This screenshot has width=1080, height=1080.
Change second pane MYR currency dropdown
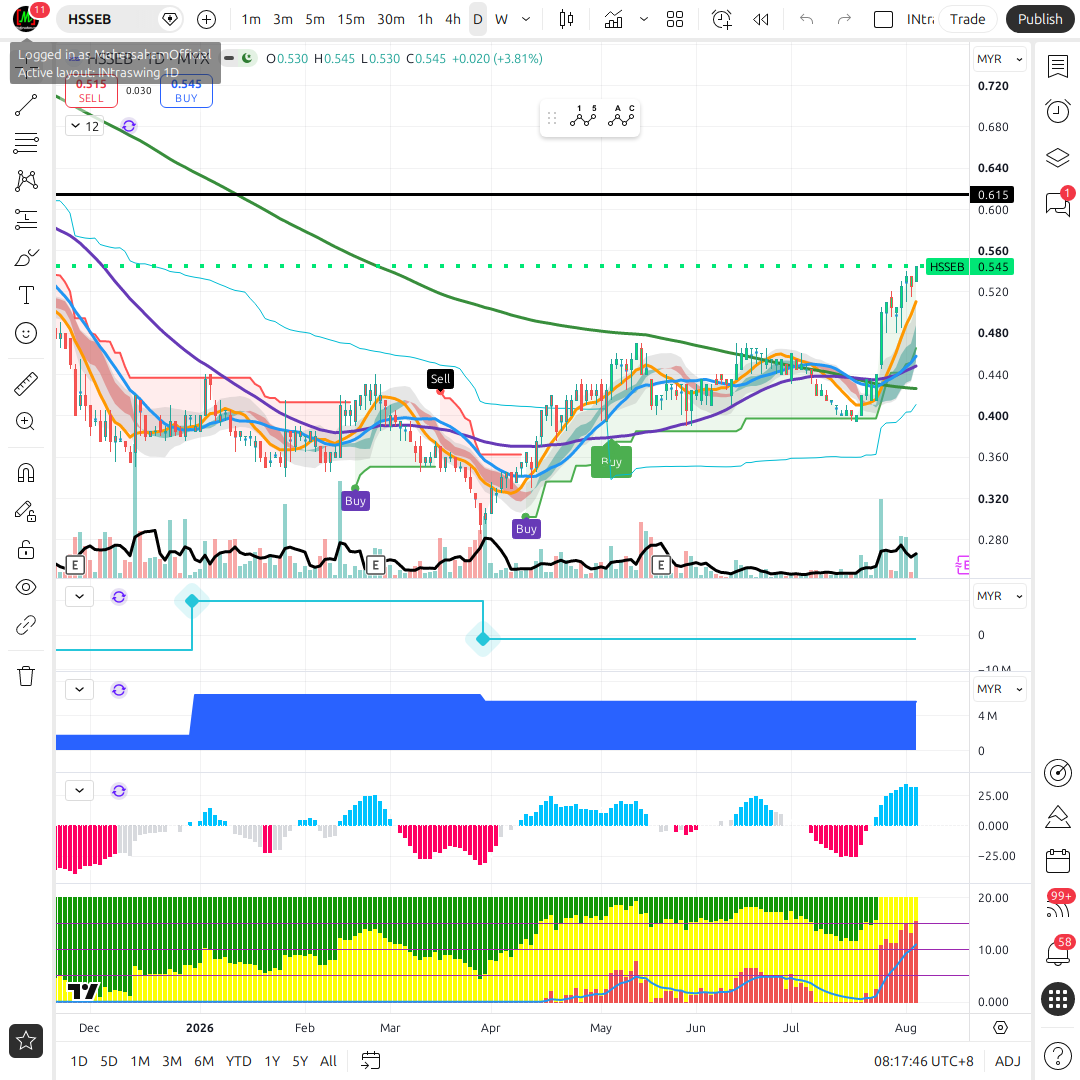pyautogui.click(x=999, y=596)
